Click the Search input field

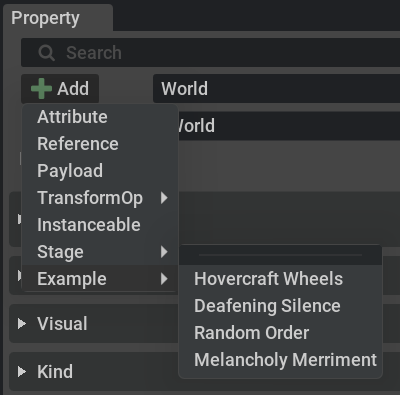click(210, 53)
